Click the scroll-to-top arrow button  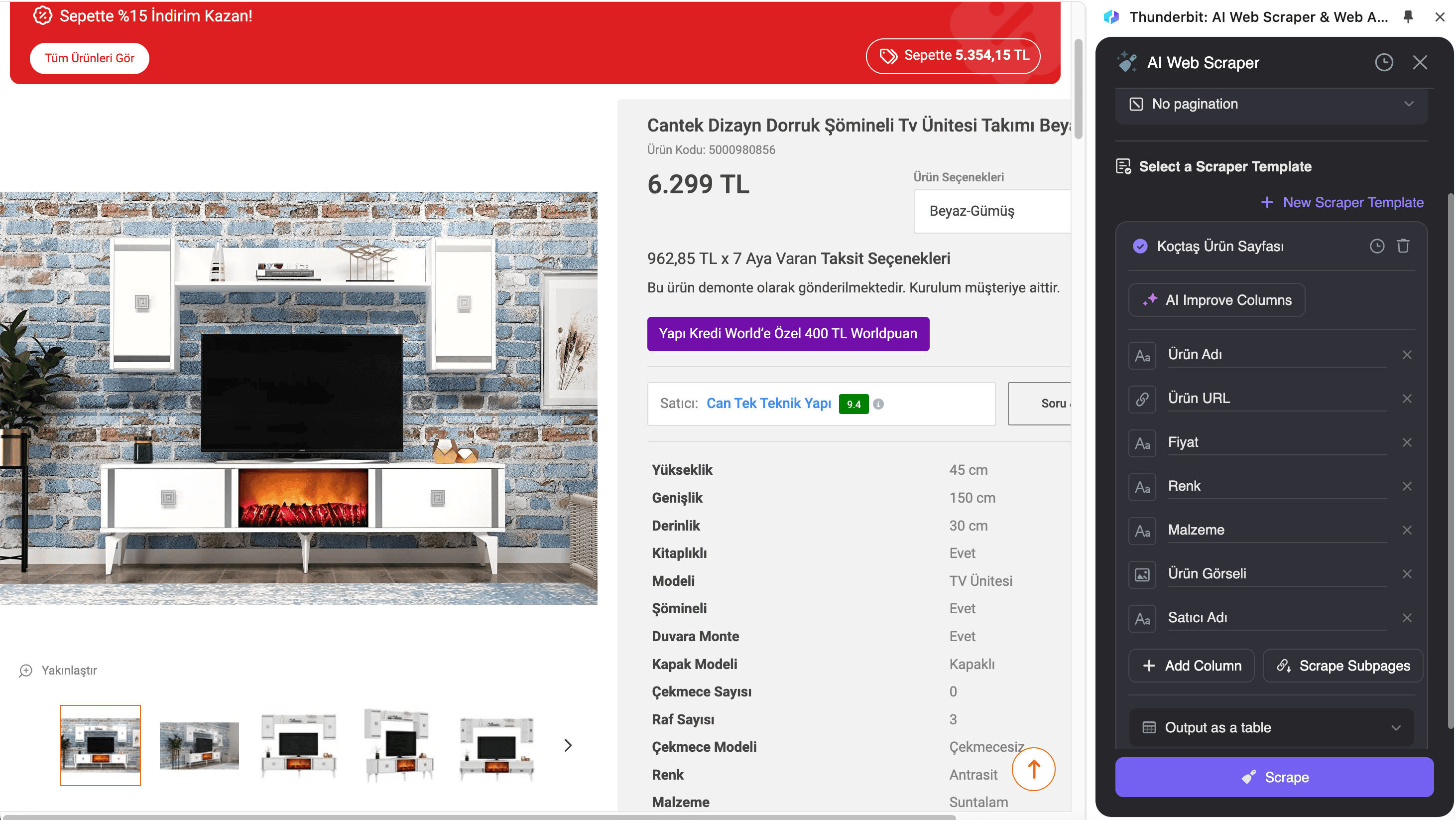(x=1033, y=769)
